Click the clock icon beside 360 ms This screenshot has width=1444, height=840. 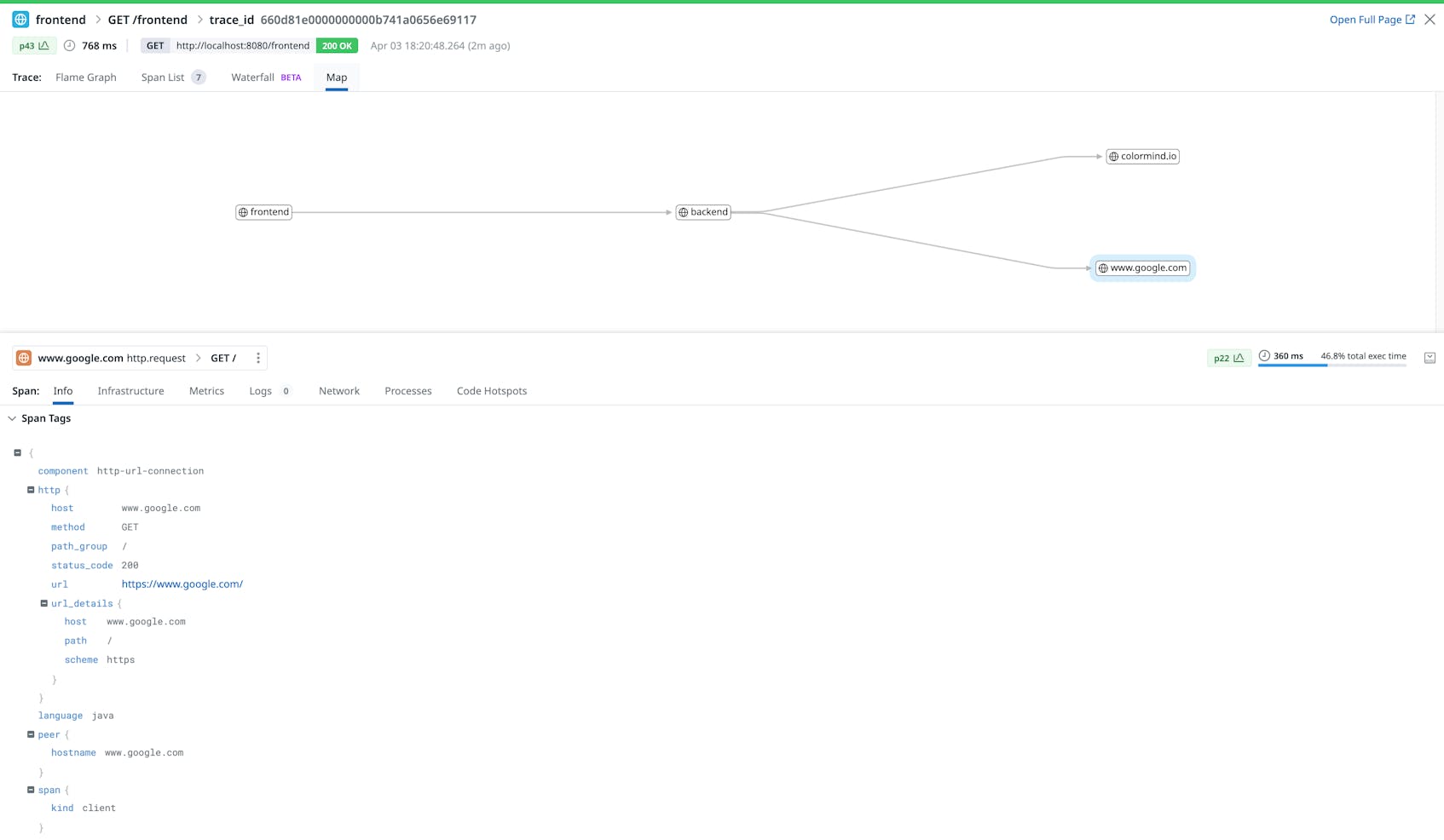pyautogui.click(x=1264, y=356)
